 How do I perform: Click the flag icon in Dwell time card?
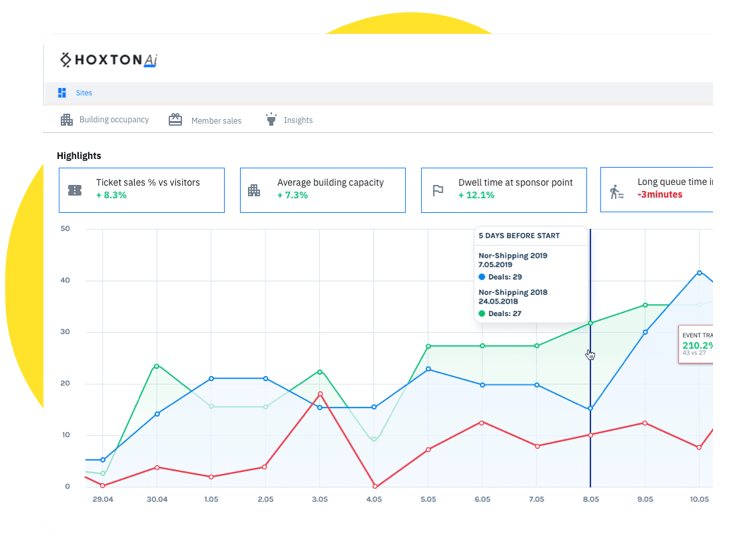tap(438, 191)
